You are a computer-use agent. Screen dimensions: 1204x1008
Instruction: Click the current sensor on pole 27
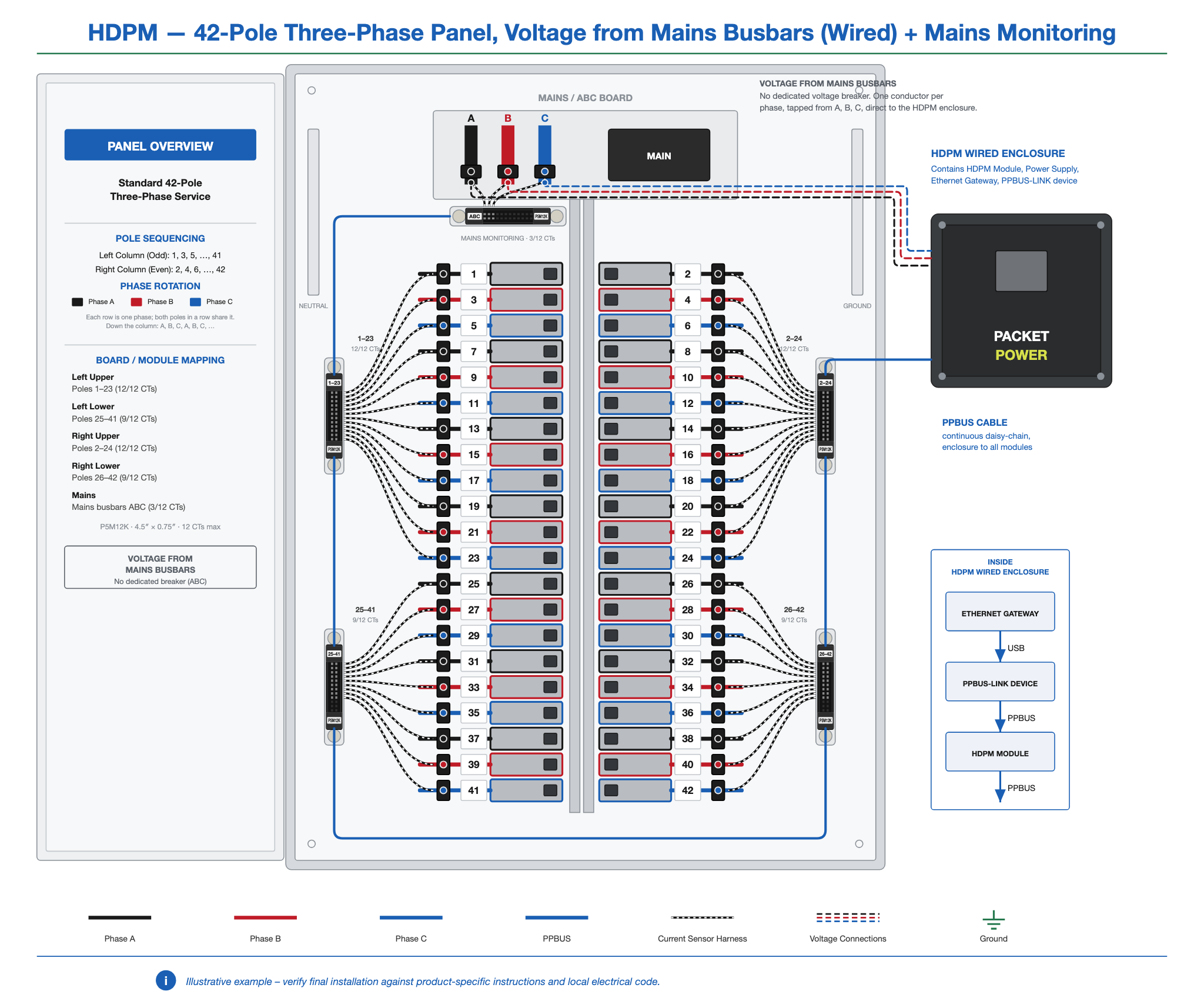pos(443,610)
